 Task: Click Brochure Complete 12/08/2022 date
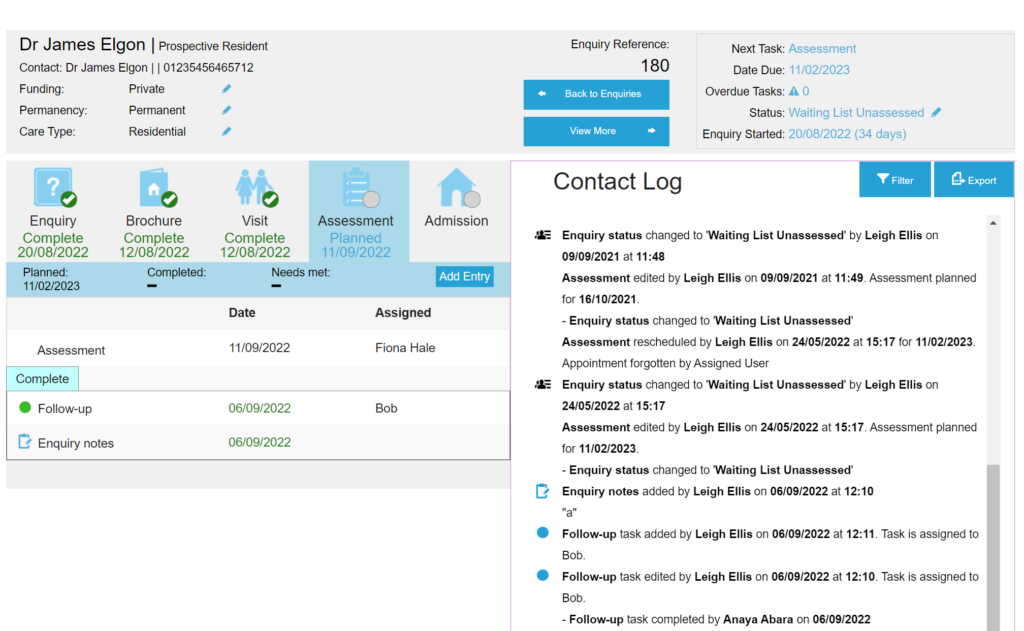[153, 252]
